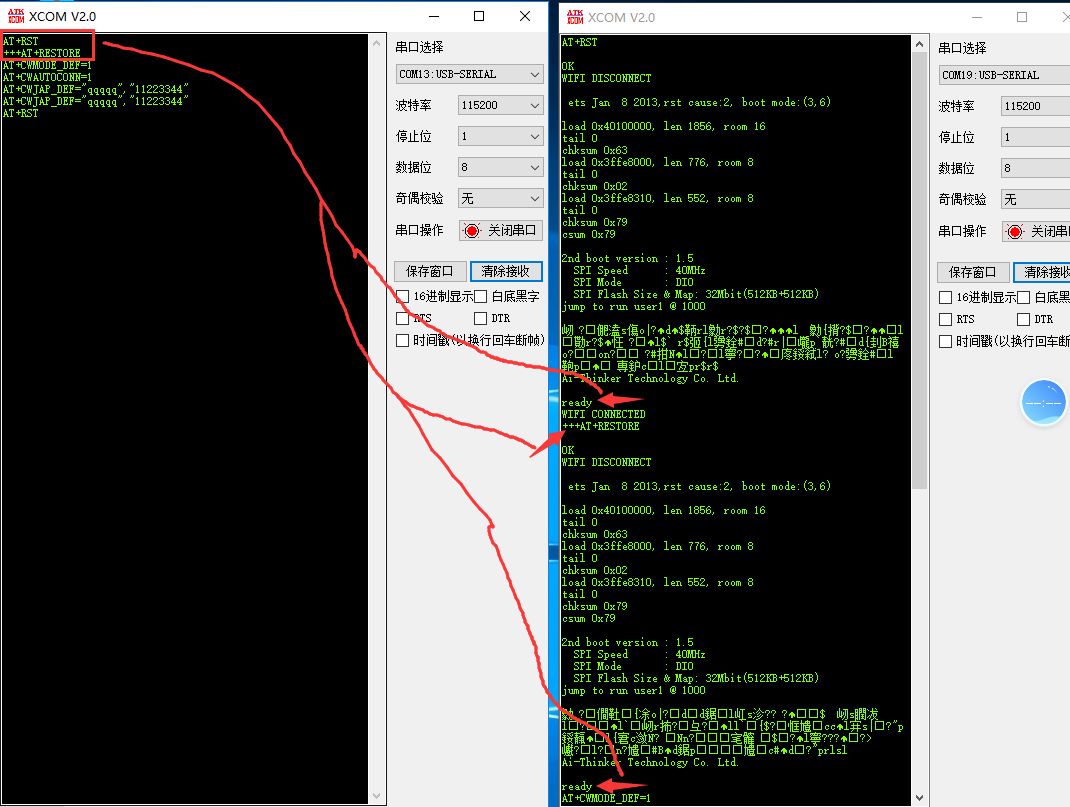Toggle RTS checkbox in left window
Image resolution: width=1070 pixels, height=807 pixels.
pyautogui.click(x=403, y=319)
